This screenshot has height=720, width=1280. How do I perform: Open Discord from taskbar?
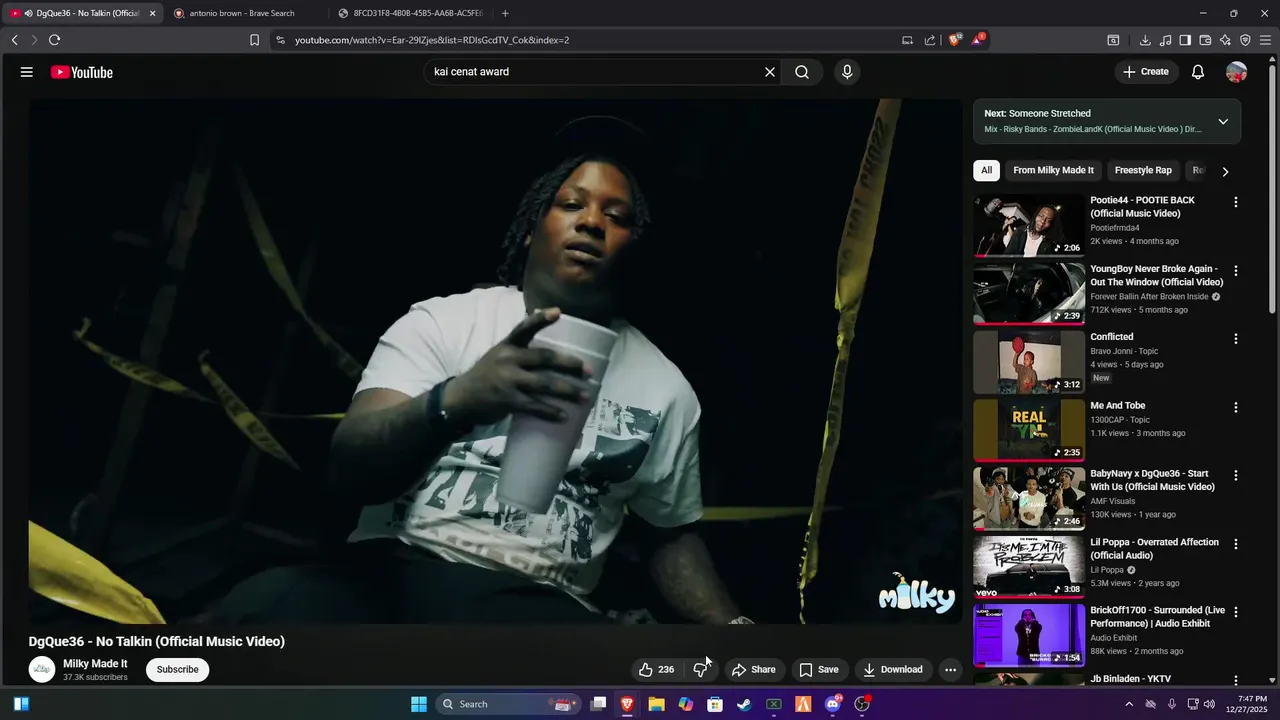pos(832,704)
